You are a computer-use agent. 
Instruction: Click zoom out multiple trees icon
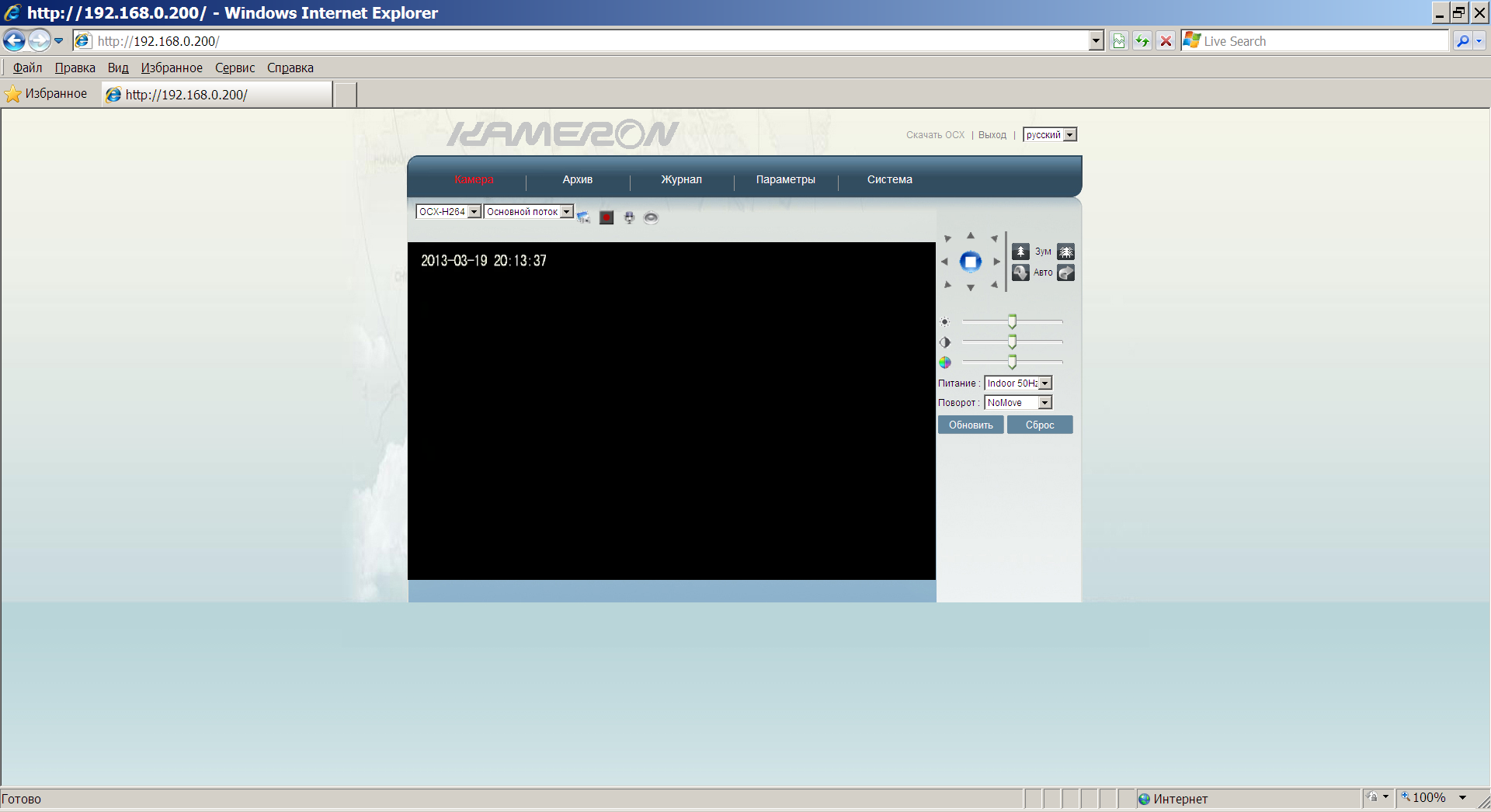(x=1066, y=252)
